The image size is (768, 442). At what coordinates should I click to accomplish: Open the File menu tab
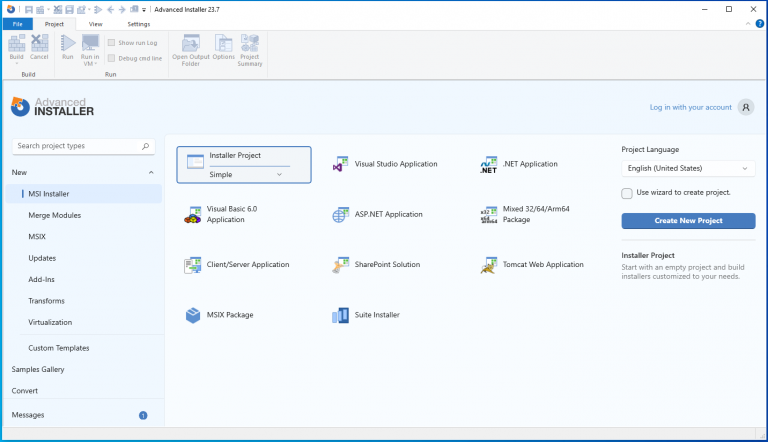point(18,24)
